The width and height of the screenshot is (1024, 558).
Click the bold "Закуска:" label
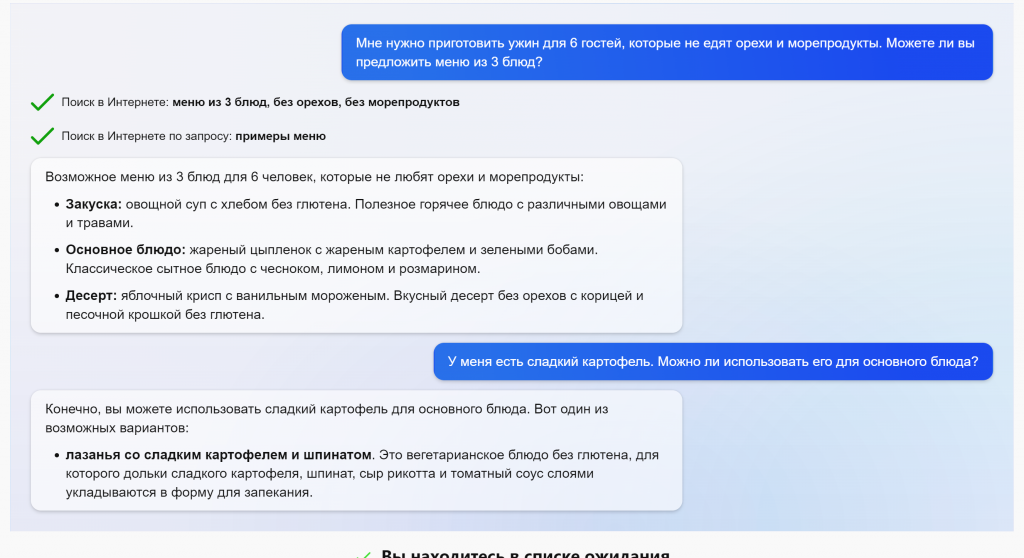pyautogui.click(x=94, y=204)
